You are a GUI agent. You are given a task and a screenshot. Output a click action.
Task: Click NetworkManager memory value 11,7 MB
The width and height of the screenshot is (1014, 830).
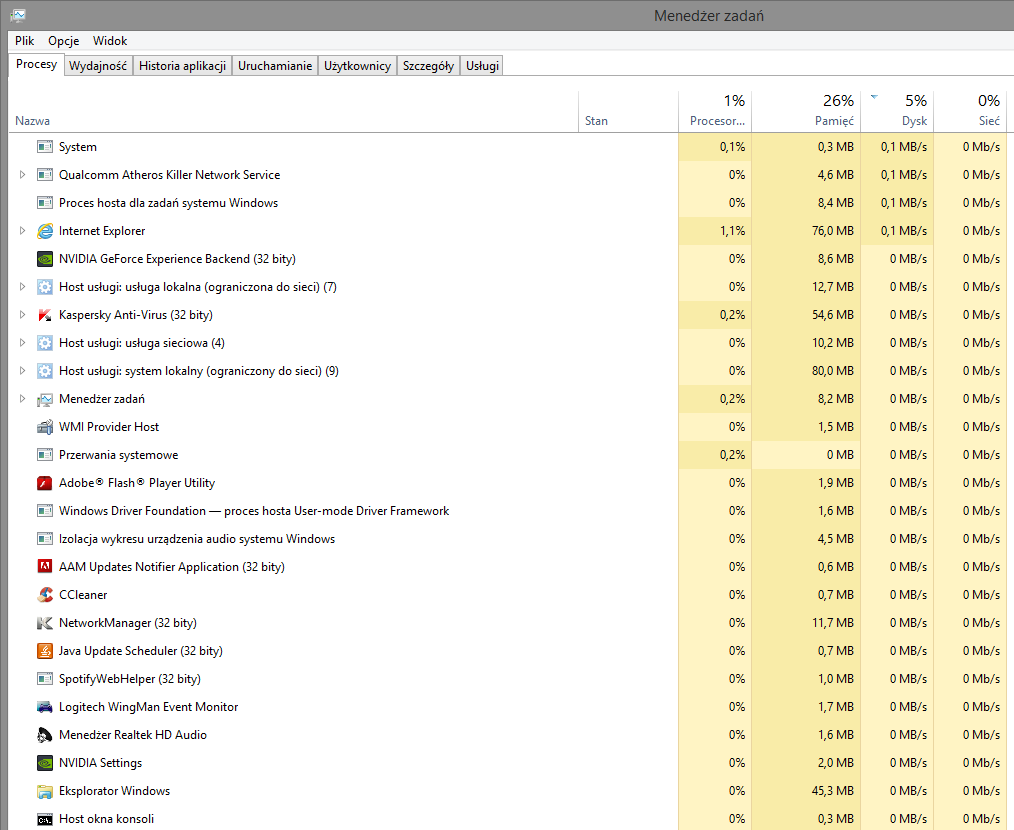tap(833, 623)
